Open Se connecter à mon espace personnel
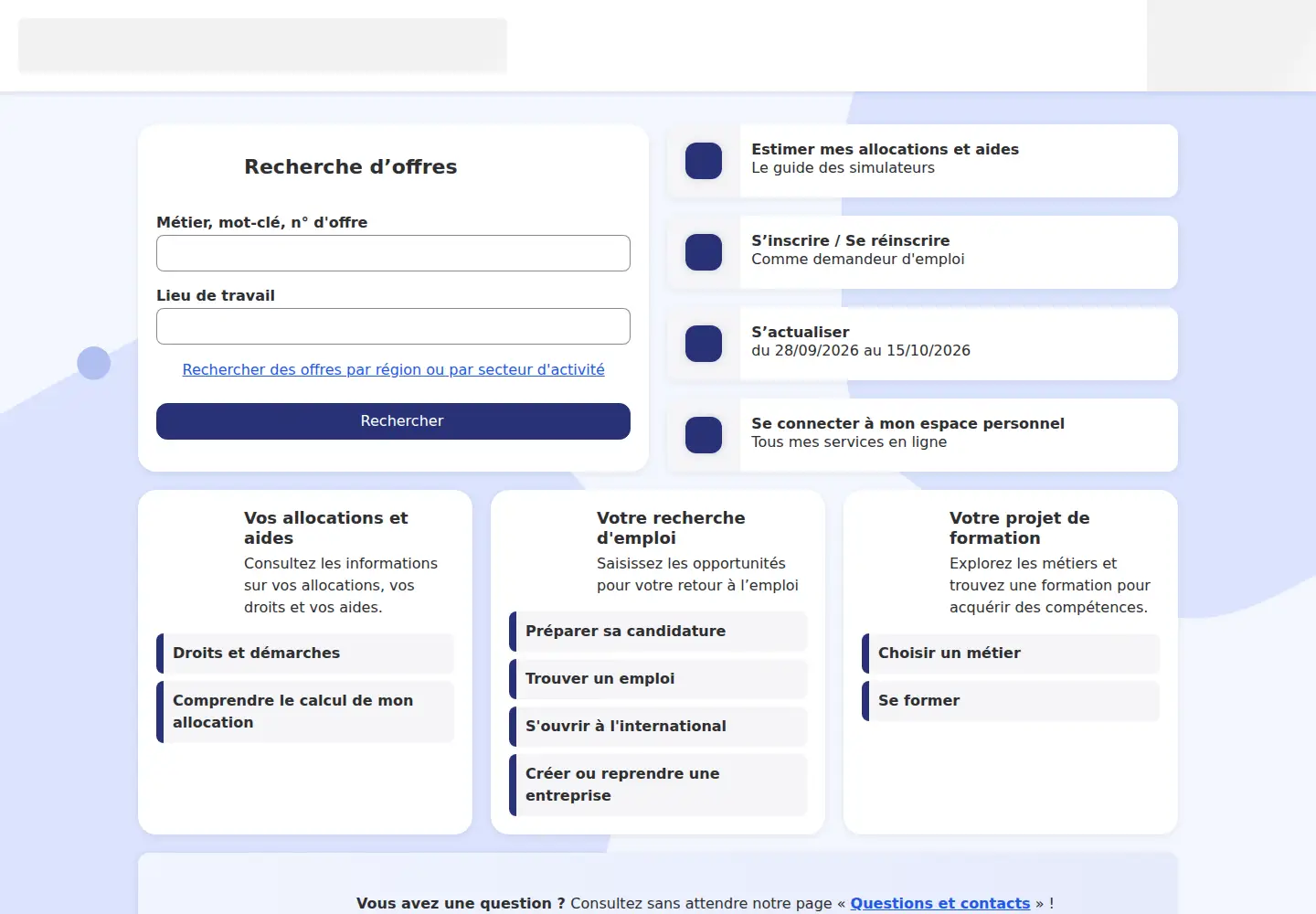The width and height of the screenshot is (1316, 914). tap(922, 435)
